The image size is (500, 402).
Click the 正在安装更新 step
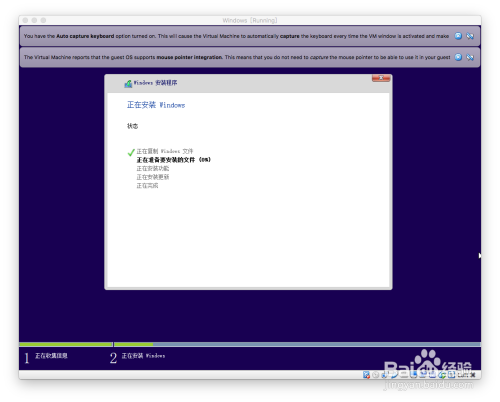click(153, 177)
